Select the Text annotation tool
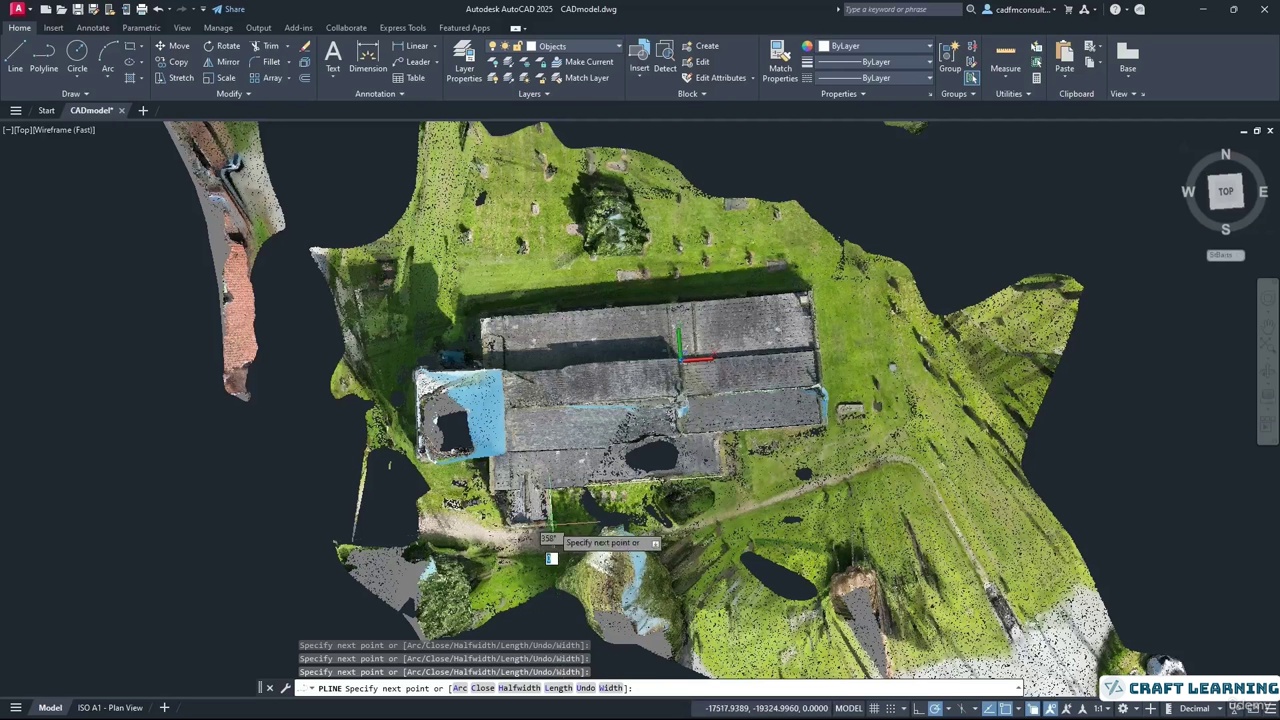 point(333,57)
